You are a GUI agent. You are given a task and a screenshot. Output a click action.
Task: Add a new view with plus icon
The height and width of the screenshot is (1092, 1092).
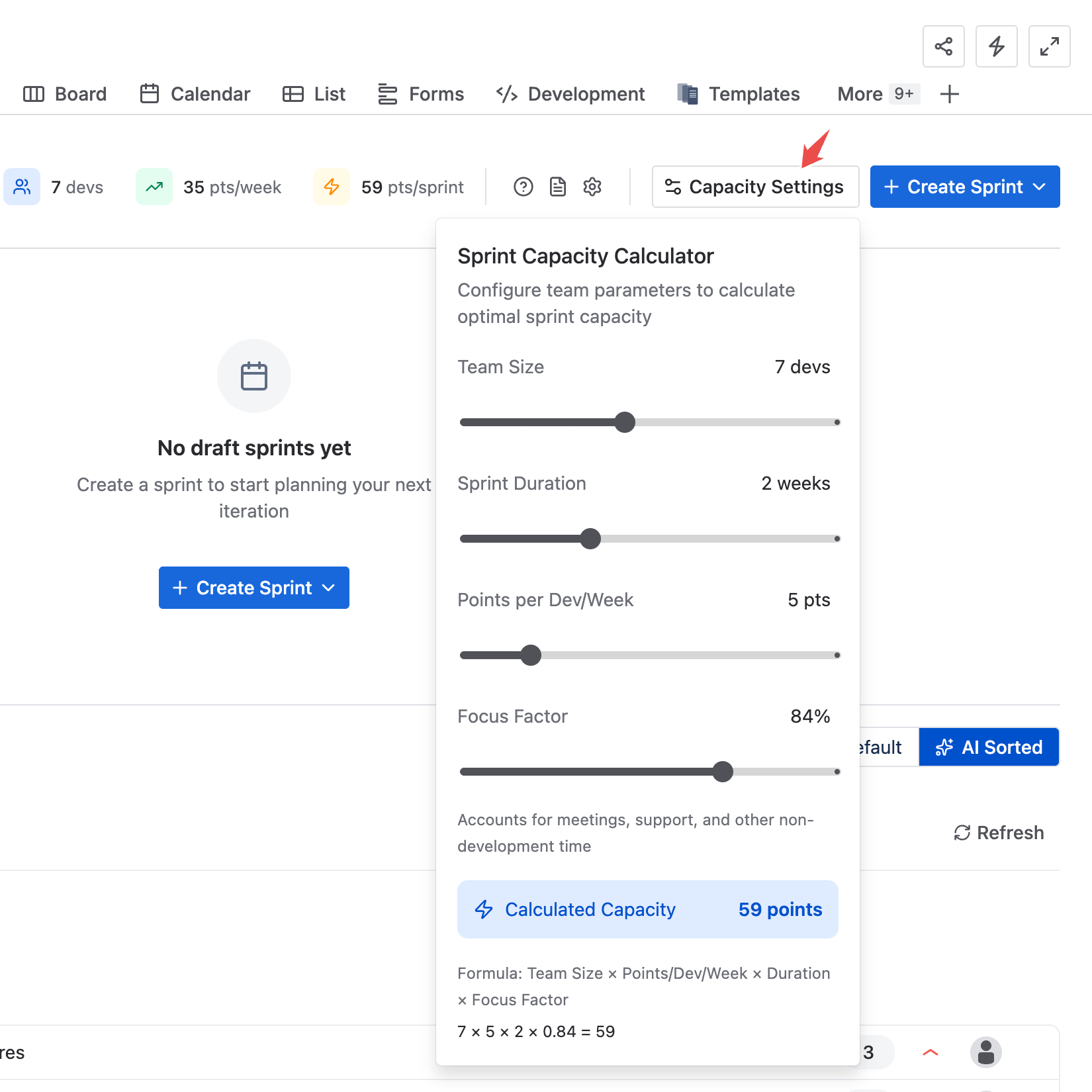(949, 94)
